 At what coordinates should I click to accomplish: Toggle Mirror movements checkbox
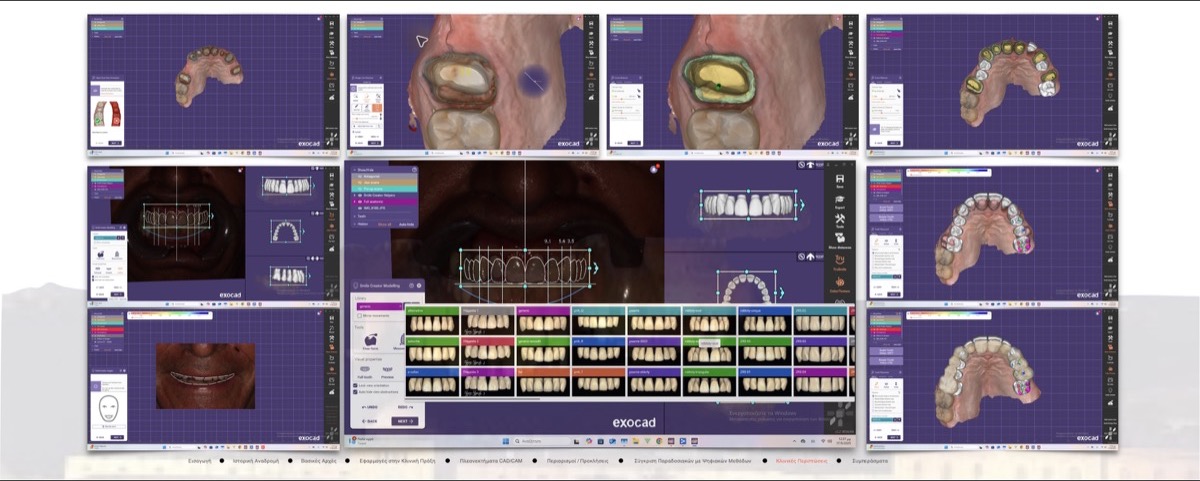[360, 316]
